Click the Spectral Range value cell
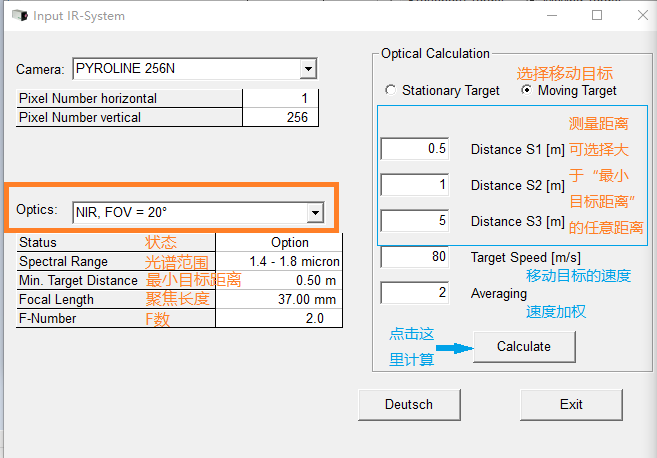 [x=279, y=261]
